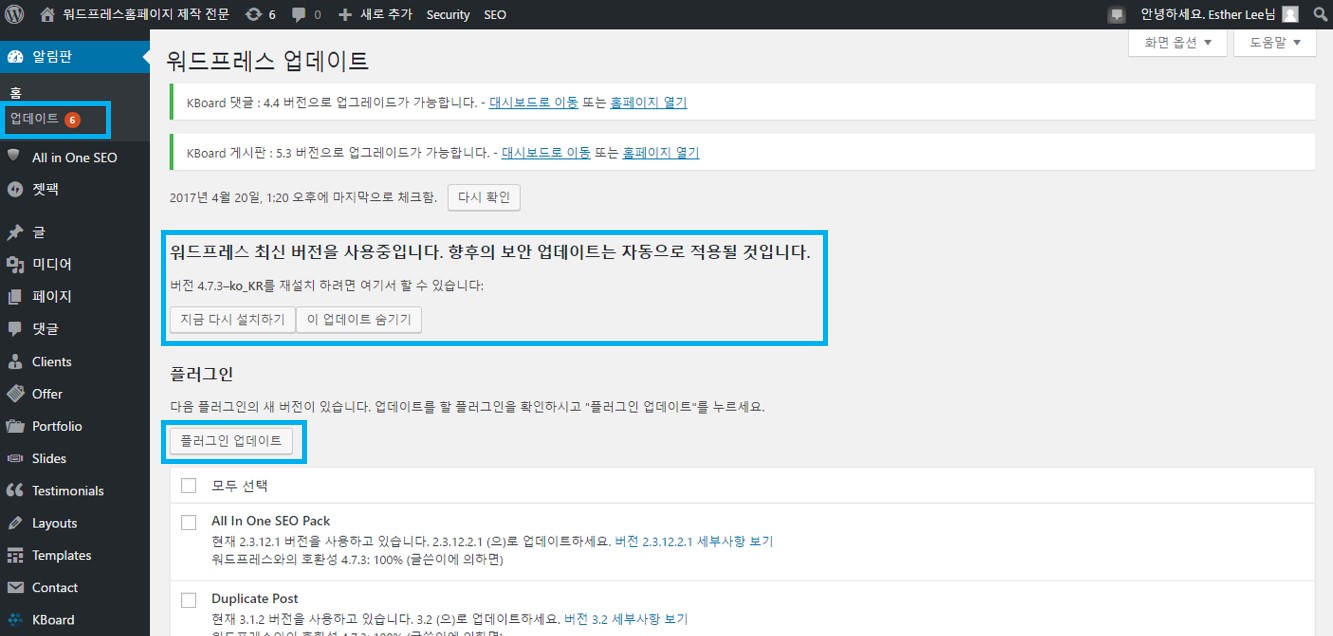Screen dimensions: 1333x636
Task: Select the All In One SEO Pack checkbox
Action: tap(189, 522)
